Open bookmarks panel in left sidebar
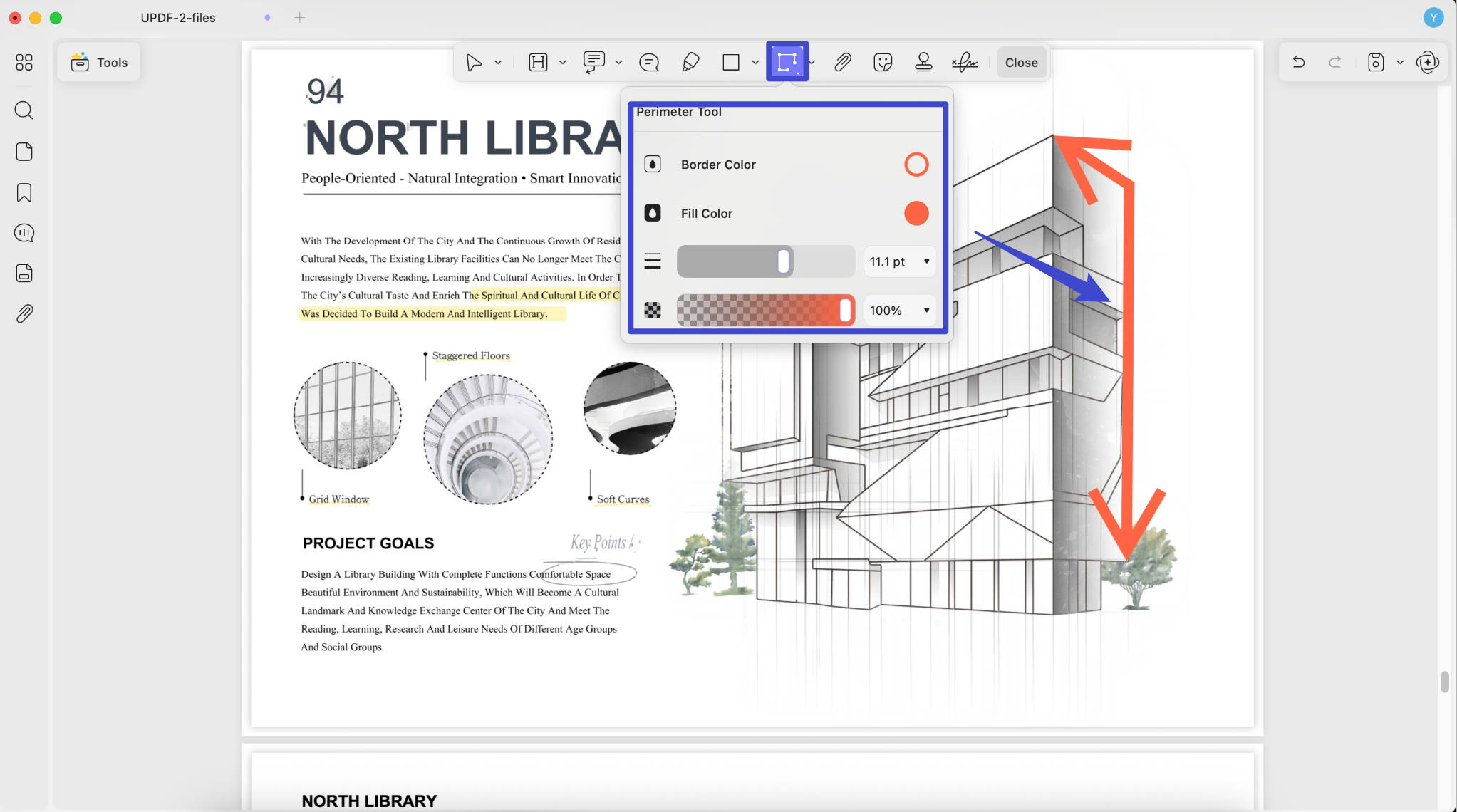The height and width of the screenshot is (812, 1457). tap(24, 192)
